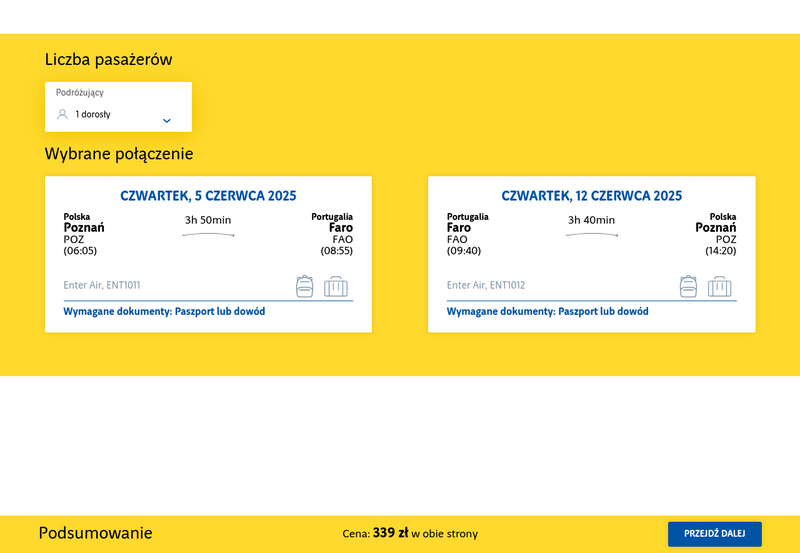Click the 339 zł price in summary
800x553 pixels.
pos(390,533)
